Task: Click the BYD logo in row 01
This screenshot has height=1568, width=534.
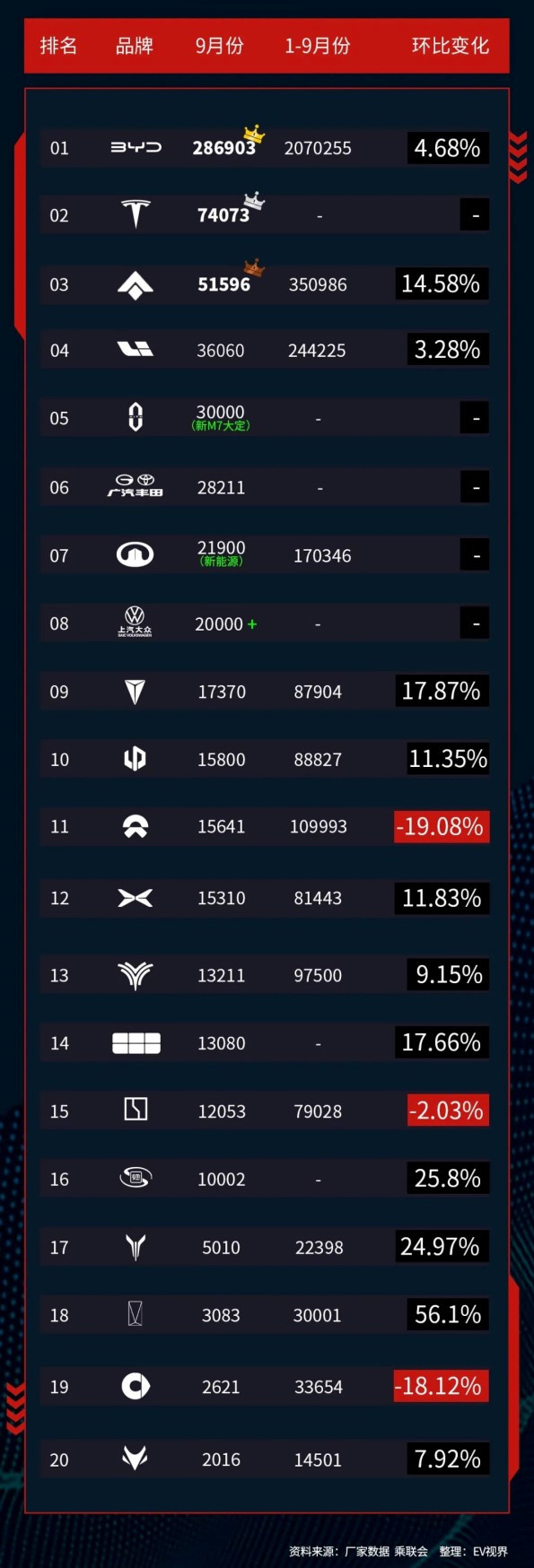Action: [x=136, y=147]
